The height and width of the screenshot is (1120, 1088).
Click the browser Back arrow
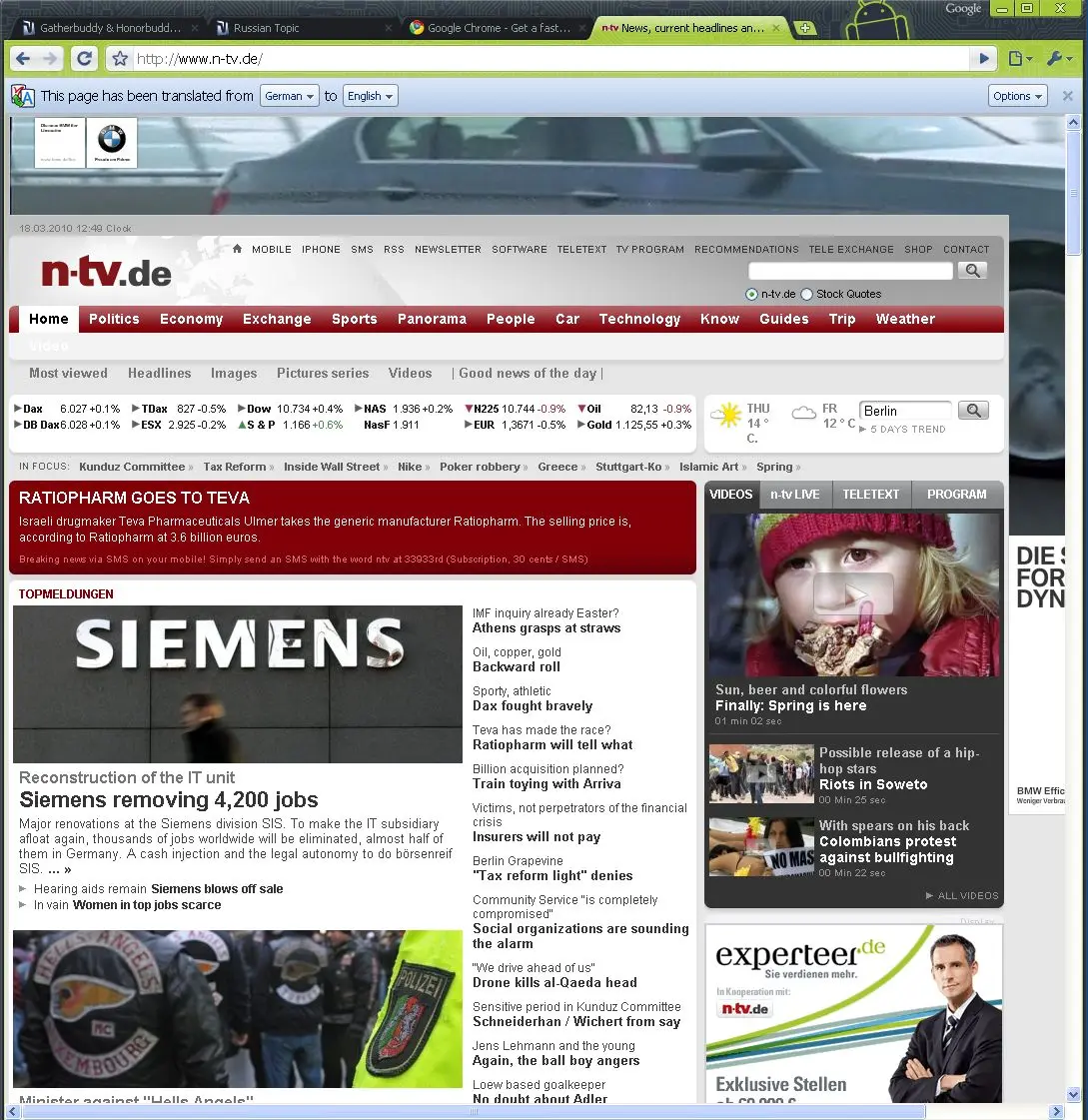click(23, 59)
